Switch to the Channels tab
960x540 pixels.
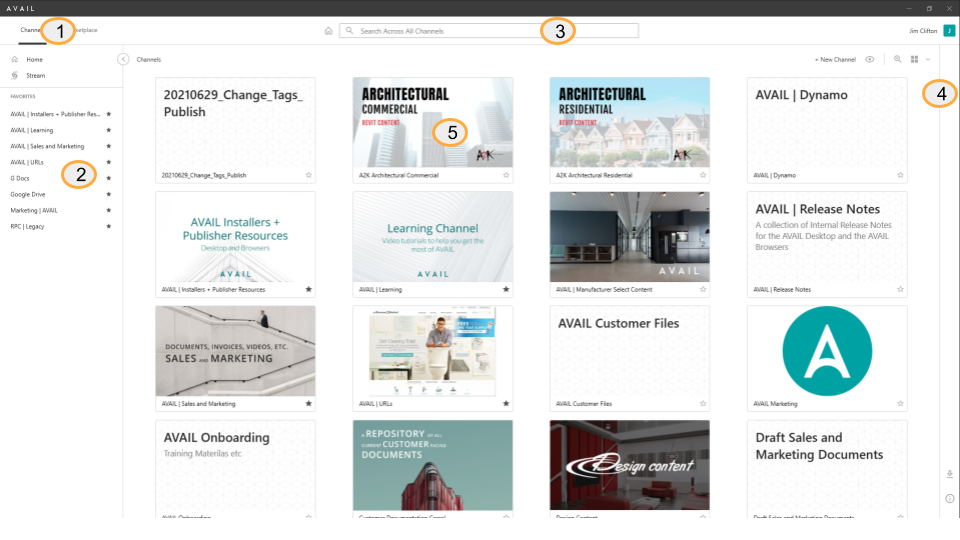click(x=30, y=30)
